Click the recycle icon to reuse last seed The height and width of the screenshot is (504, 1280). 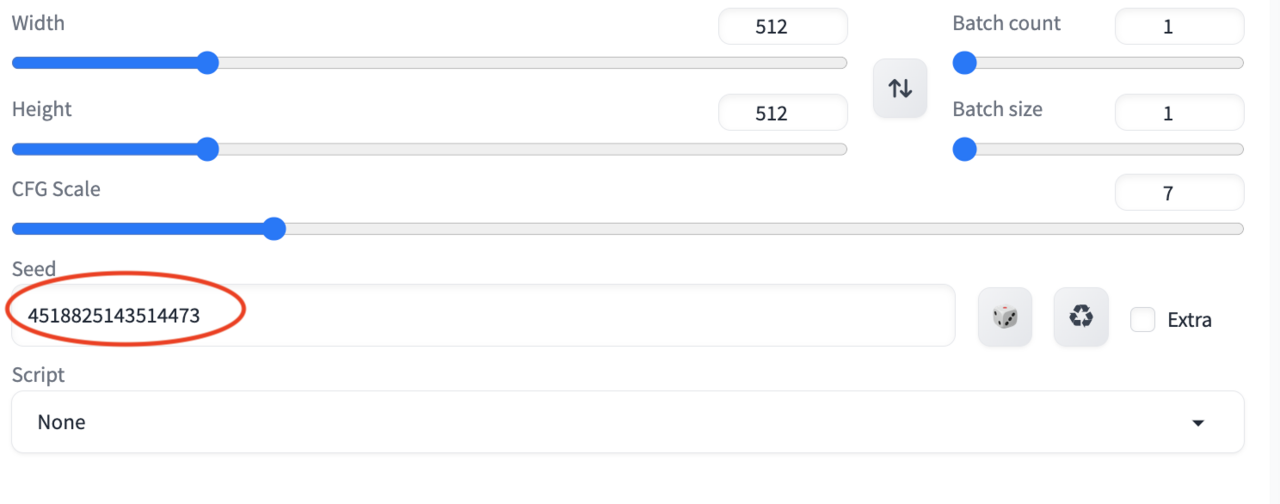pyautogui.click(x=1081, y=317)
